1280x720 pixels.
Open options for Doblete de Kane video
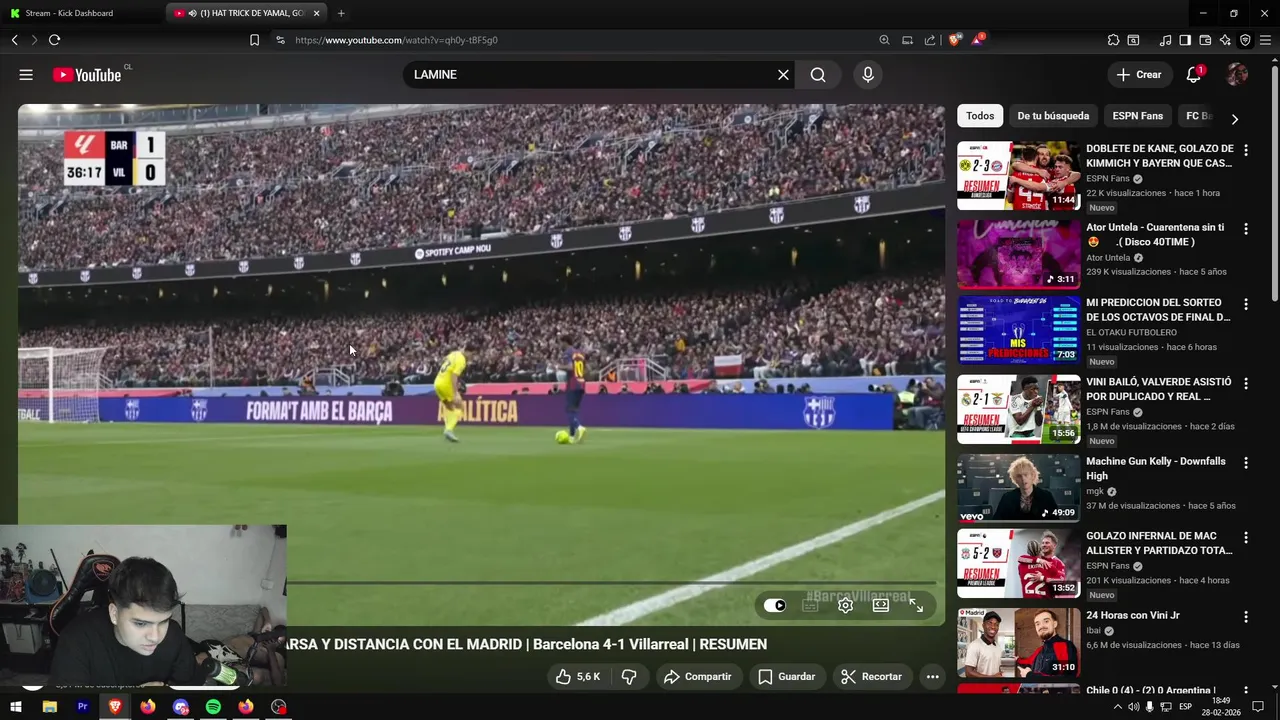pyautogui.click(x=1246, y=150)
